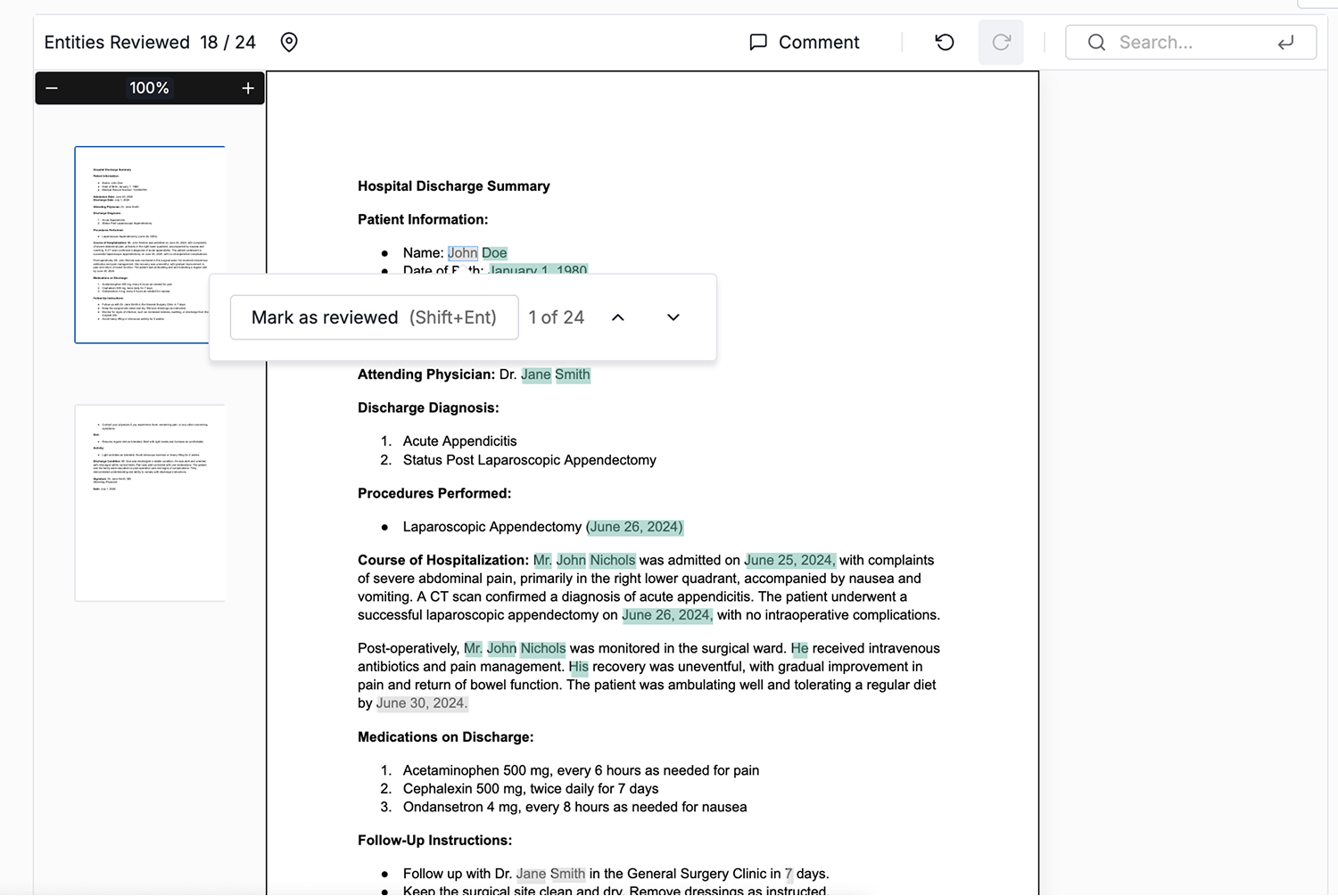
Task: Click the 100% zoom level display
Action: coord(149,88)
